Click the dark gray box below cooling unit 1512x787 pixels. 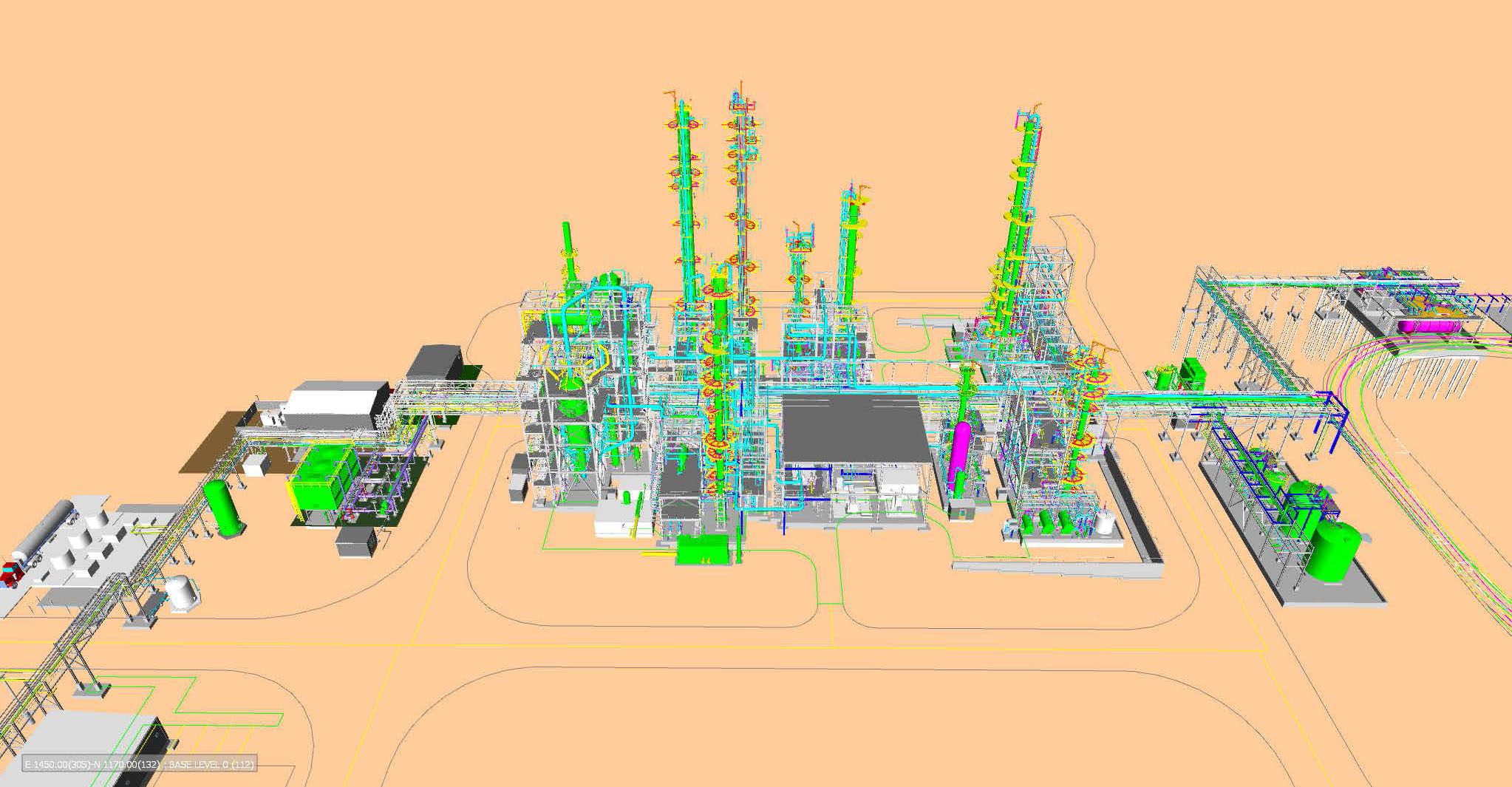(x=358, y=541)
